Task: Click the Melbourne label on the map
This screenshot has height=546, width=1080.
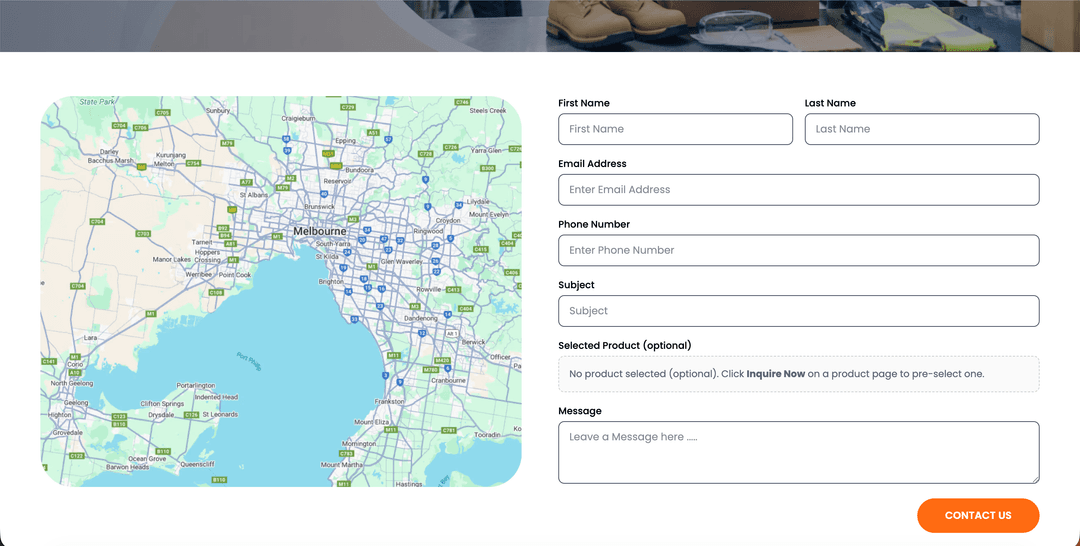Action: (320, 231)
